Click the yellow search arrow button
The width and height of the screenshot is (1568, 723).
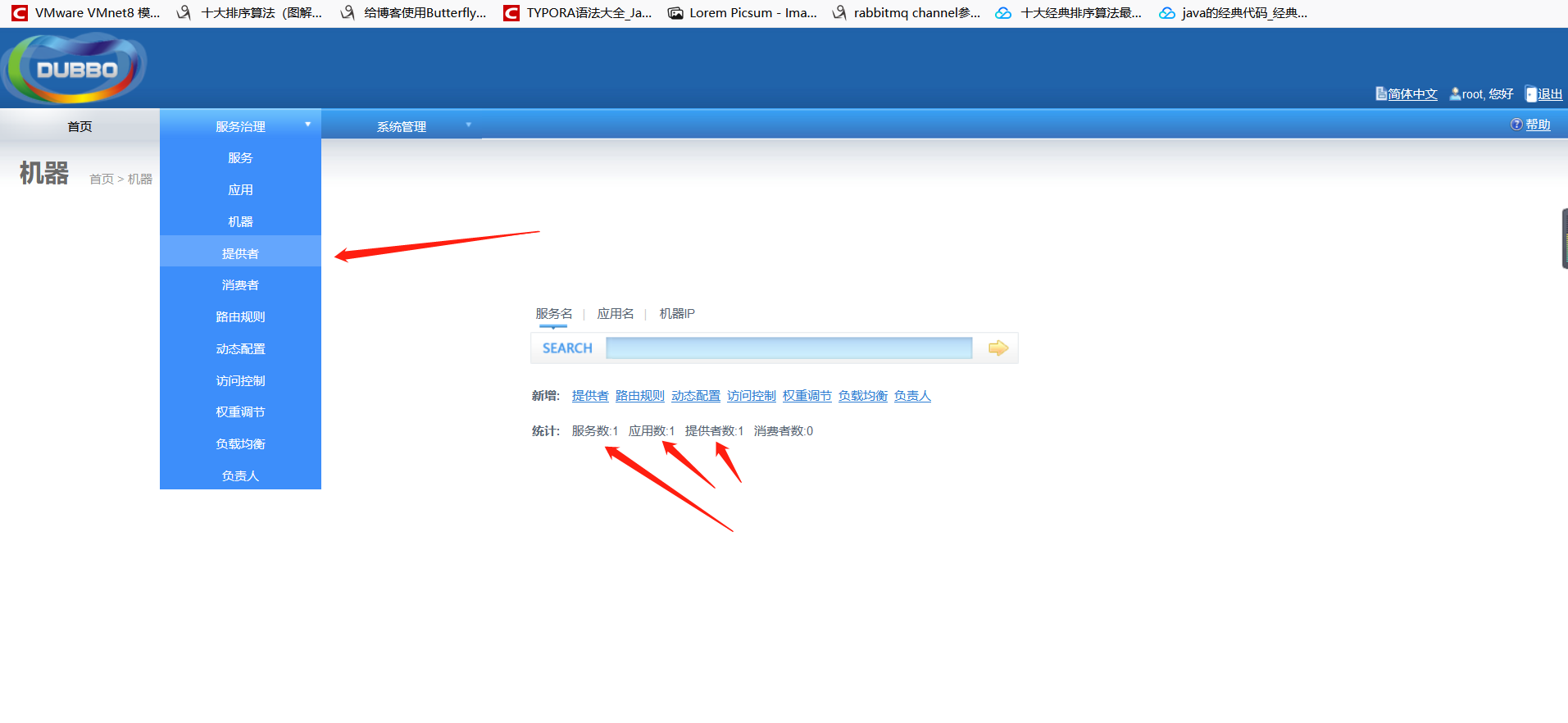pyautogui.click(x=998, y=348)
